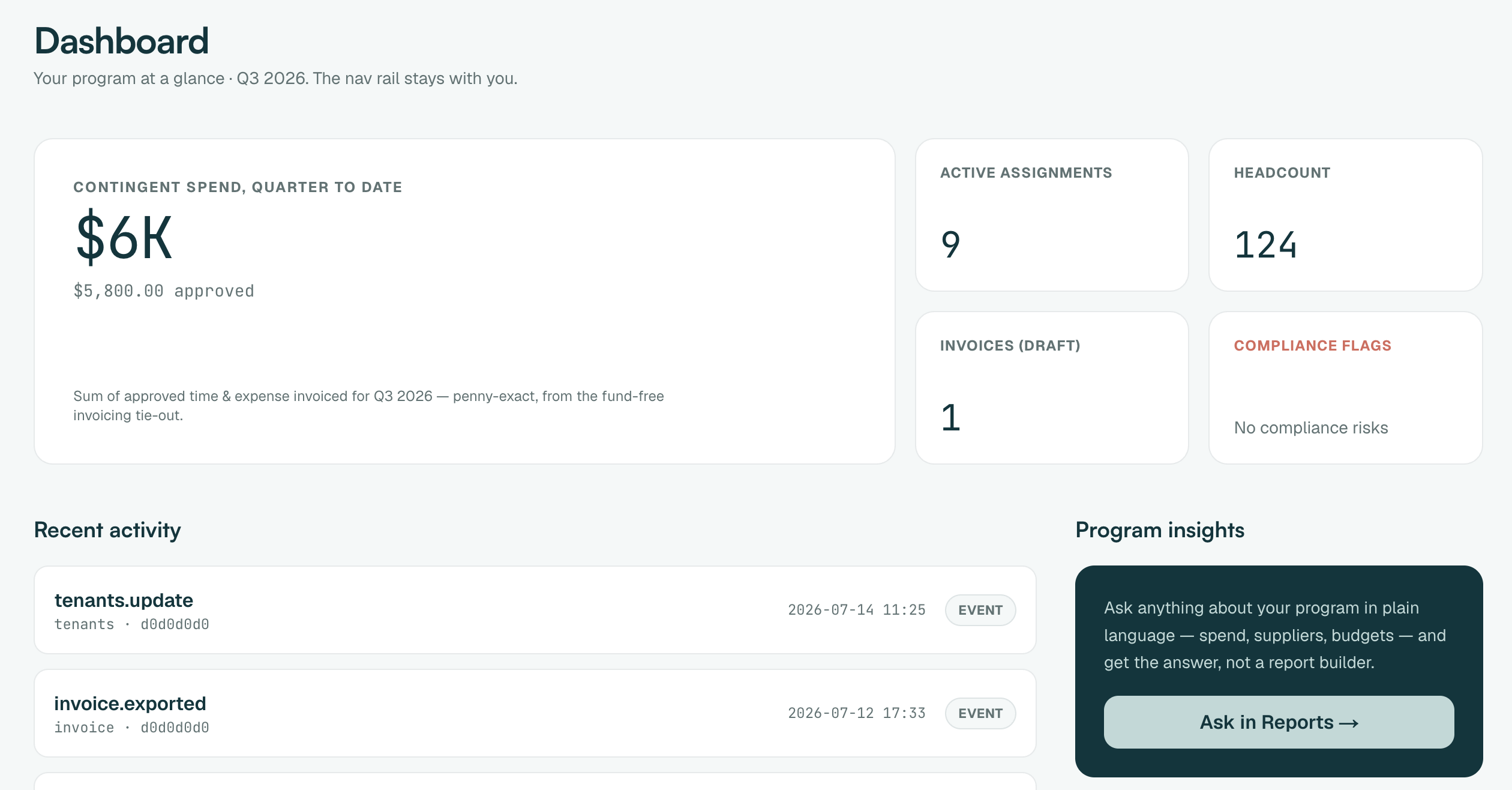
Task: Click the Recent activity heading
Action: point(107,530)
